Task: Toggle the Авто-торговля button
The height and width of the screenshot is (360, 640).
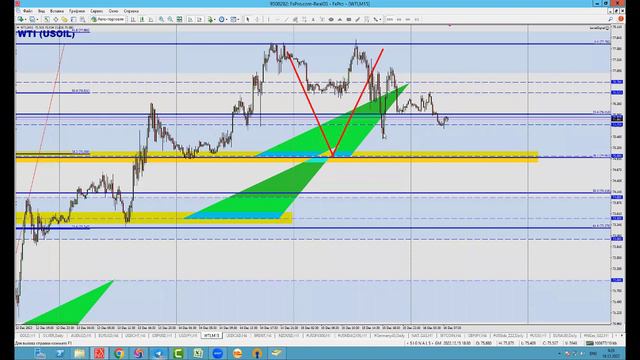Action: click(107, 19)
